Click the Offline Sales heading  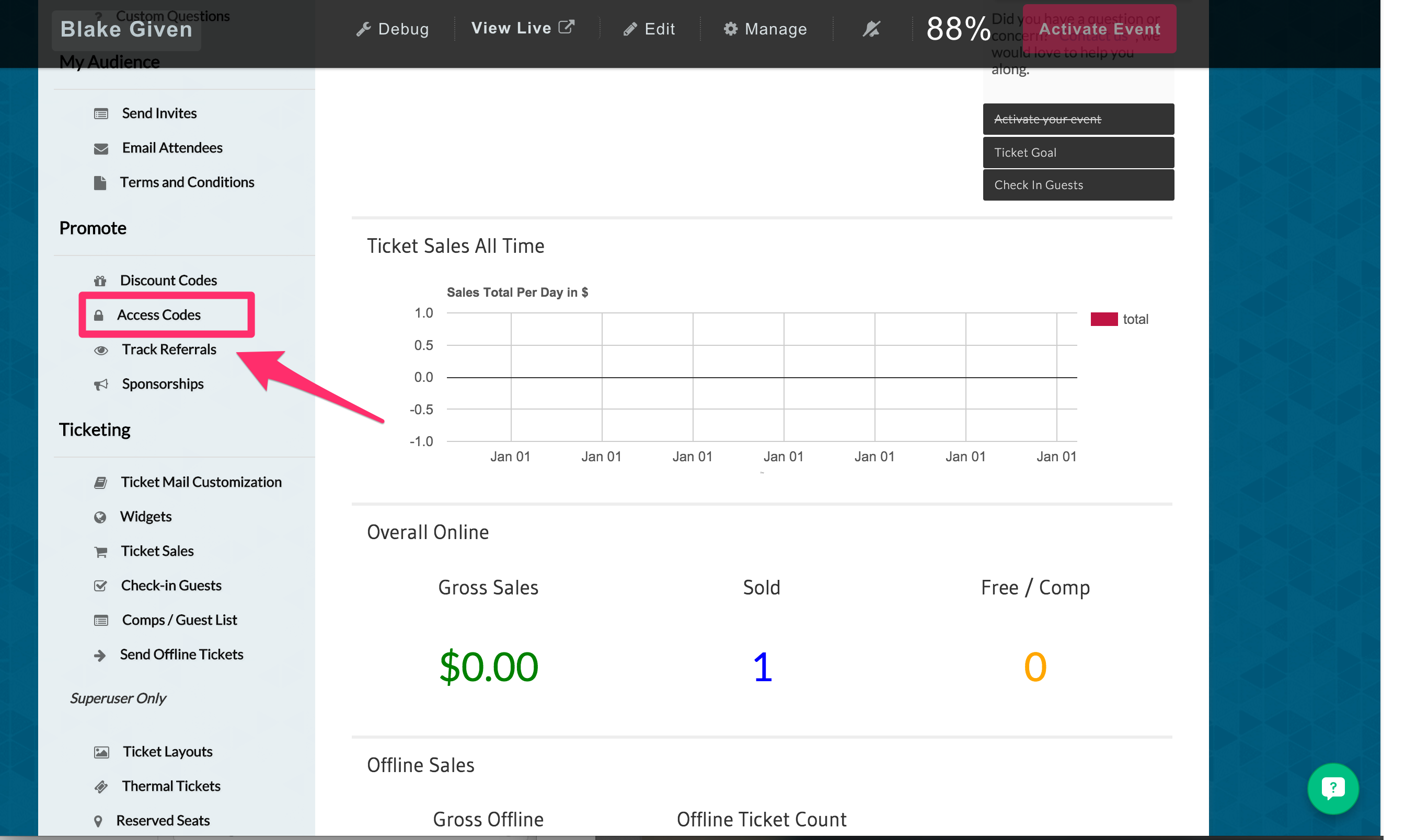click(420, 765)
